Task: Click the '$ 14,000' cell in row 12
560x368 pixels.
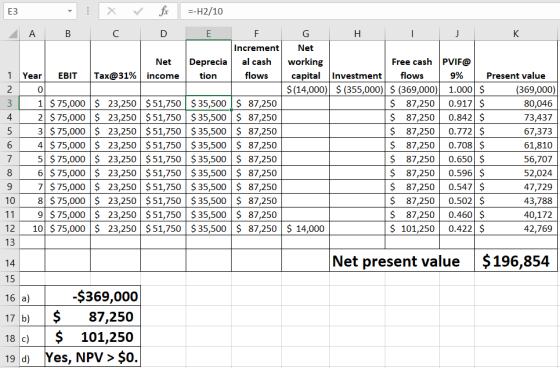Action: [x=306, y=228]
